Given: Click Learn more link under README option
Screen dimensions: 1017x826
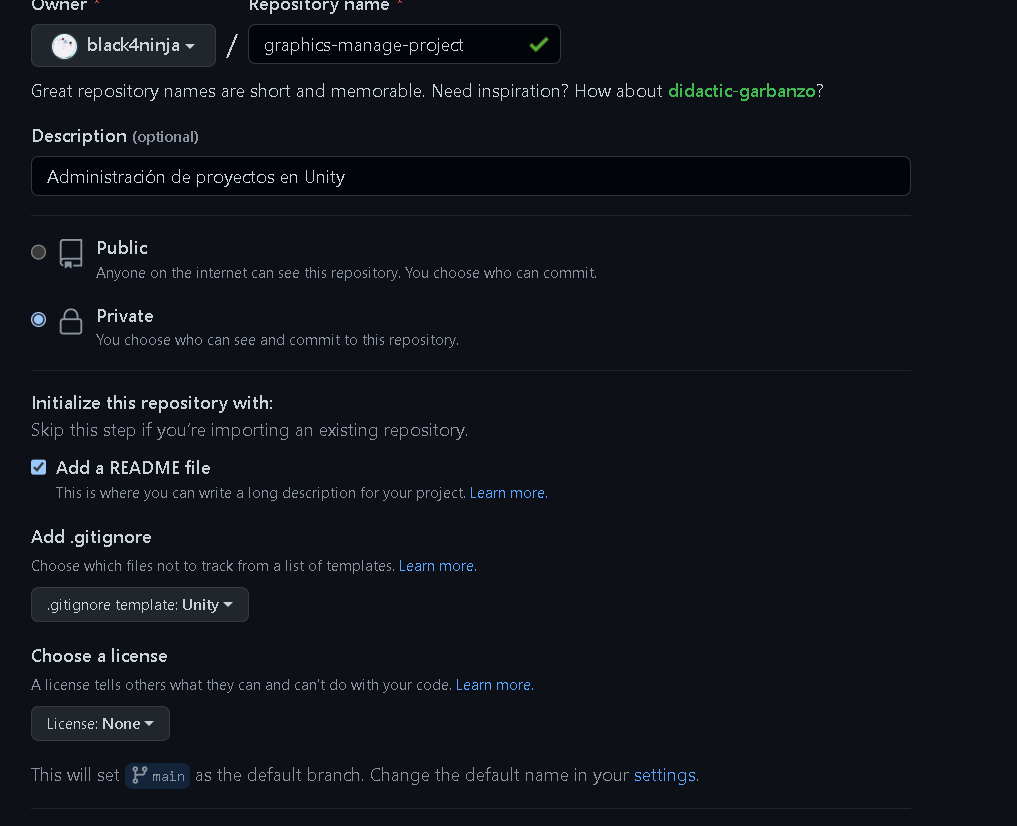Looking at the screenshot, I should [x=508, y=493].
